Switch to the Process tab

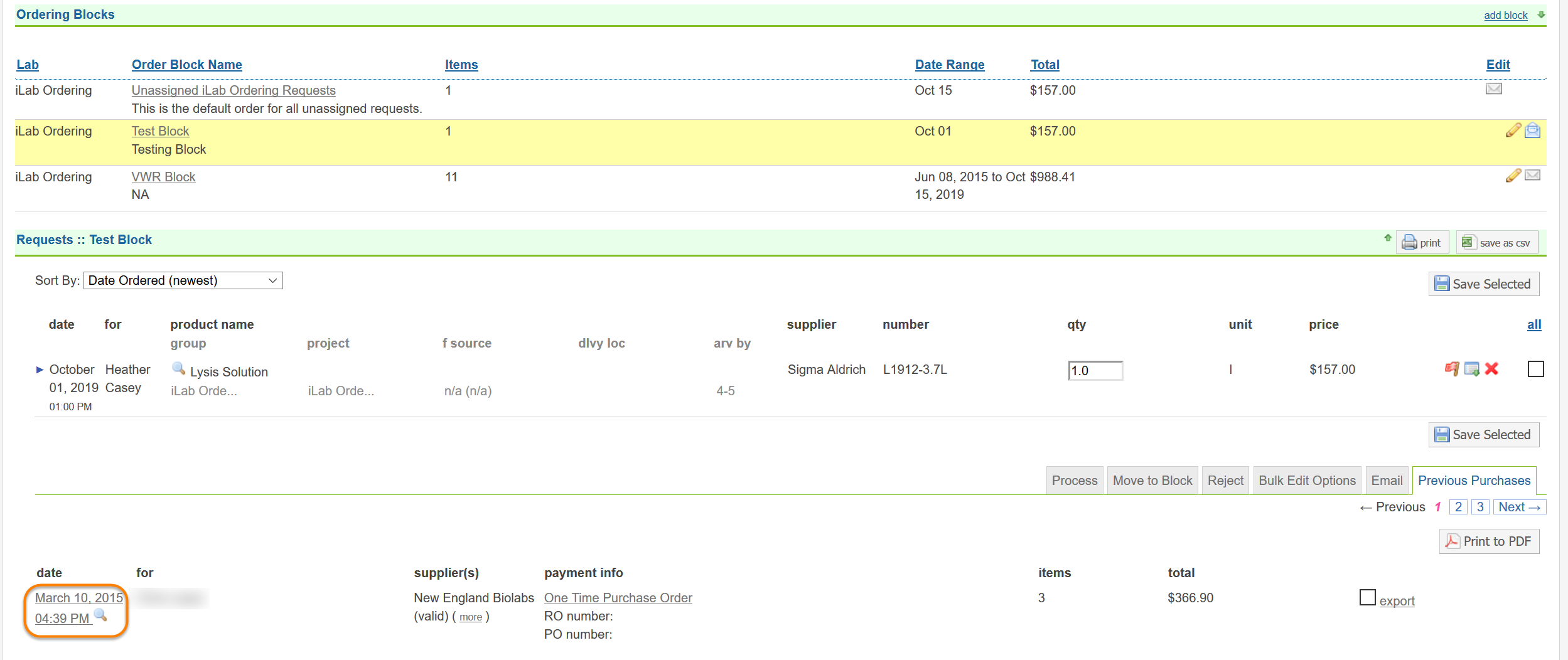pos(1074,481)
